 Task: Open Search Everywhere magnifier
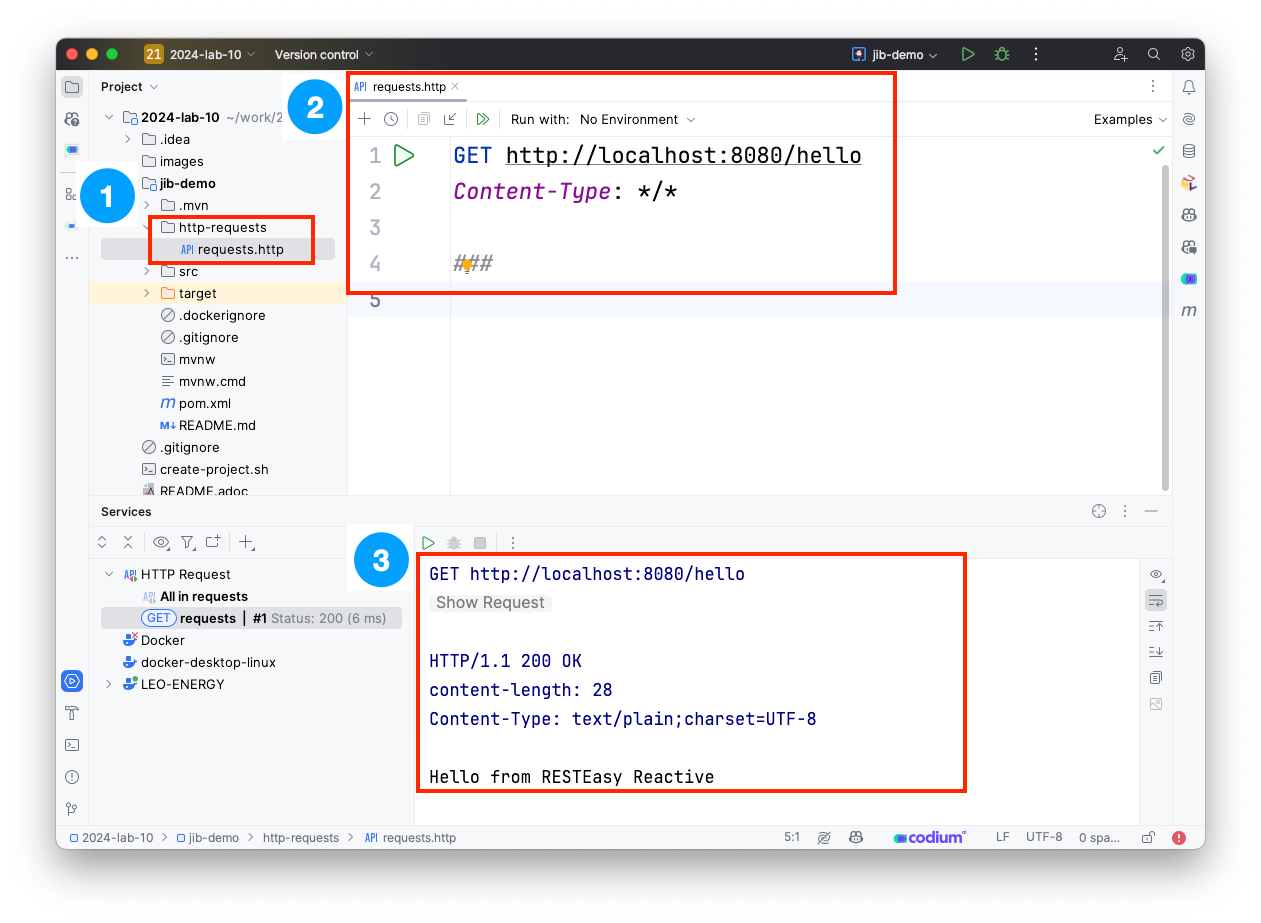coord(1154,55)
